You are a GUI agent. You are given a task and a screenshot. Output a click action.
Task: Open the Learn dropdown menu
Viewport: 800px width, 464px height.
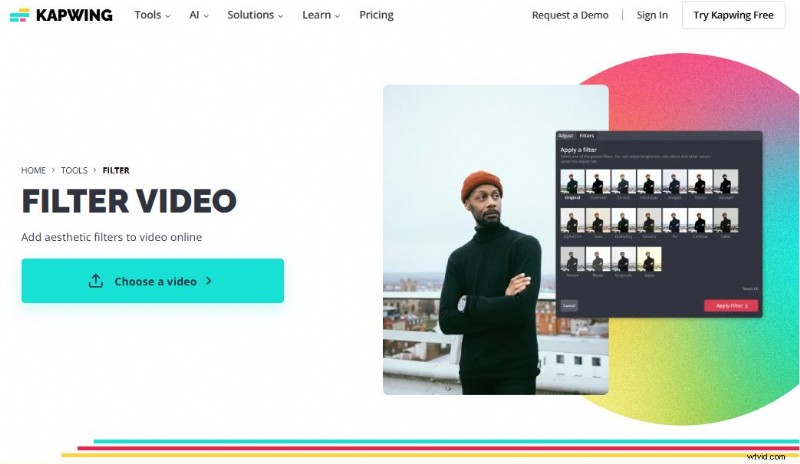click(x=321, y=15)
